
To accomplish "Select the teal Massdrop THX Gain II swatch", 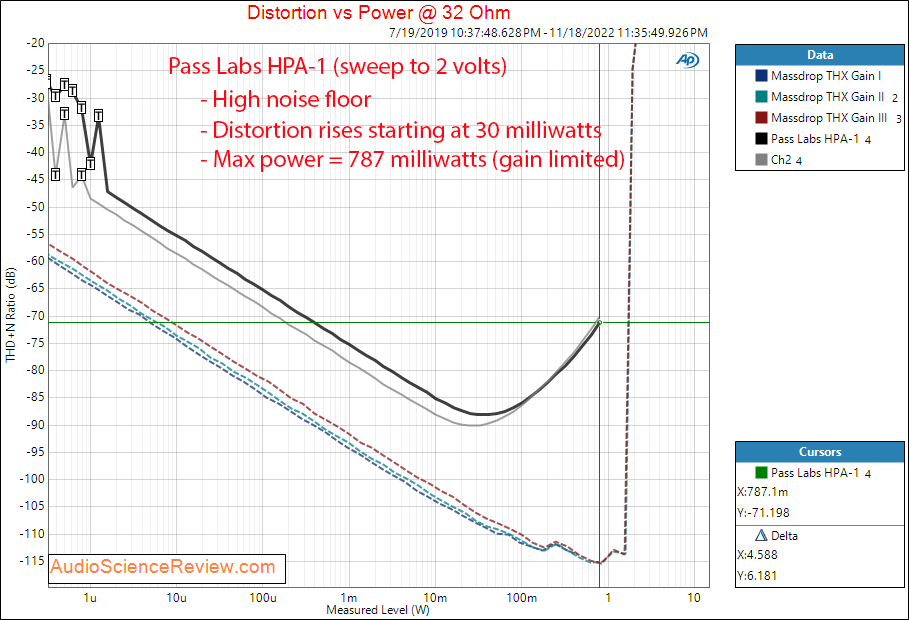I will pyautogui.click(x=761, y=97).
